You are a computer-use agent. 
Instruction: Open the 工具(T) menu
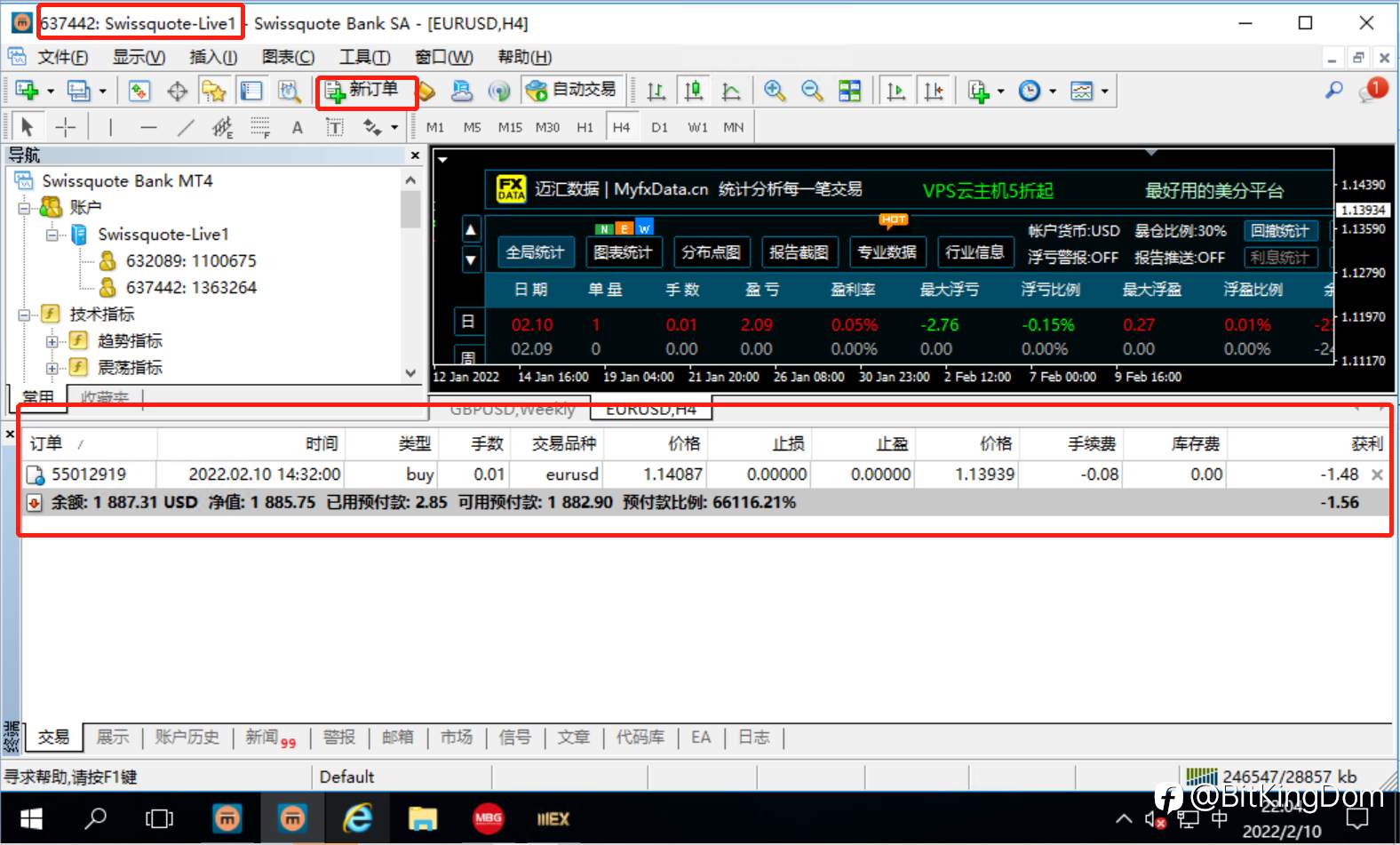coord(364,57)
